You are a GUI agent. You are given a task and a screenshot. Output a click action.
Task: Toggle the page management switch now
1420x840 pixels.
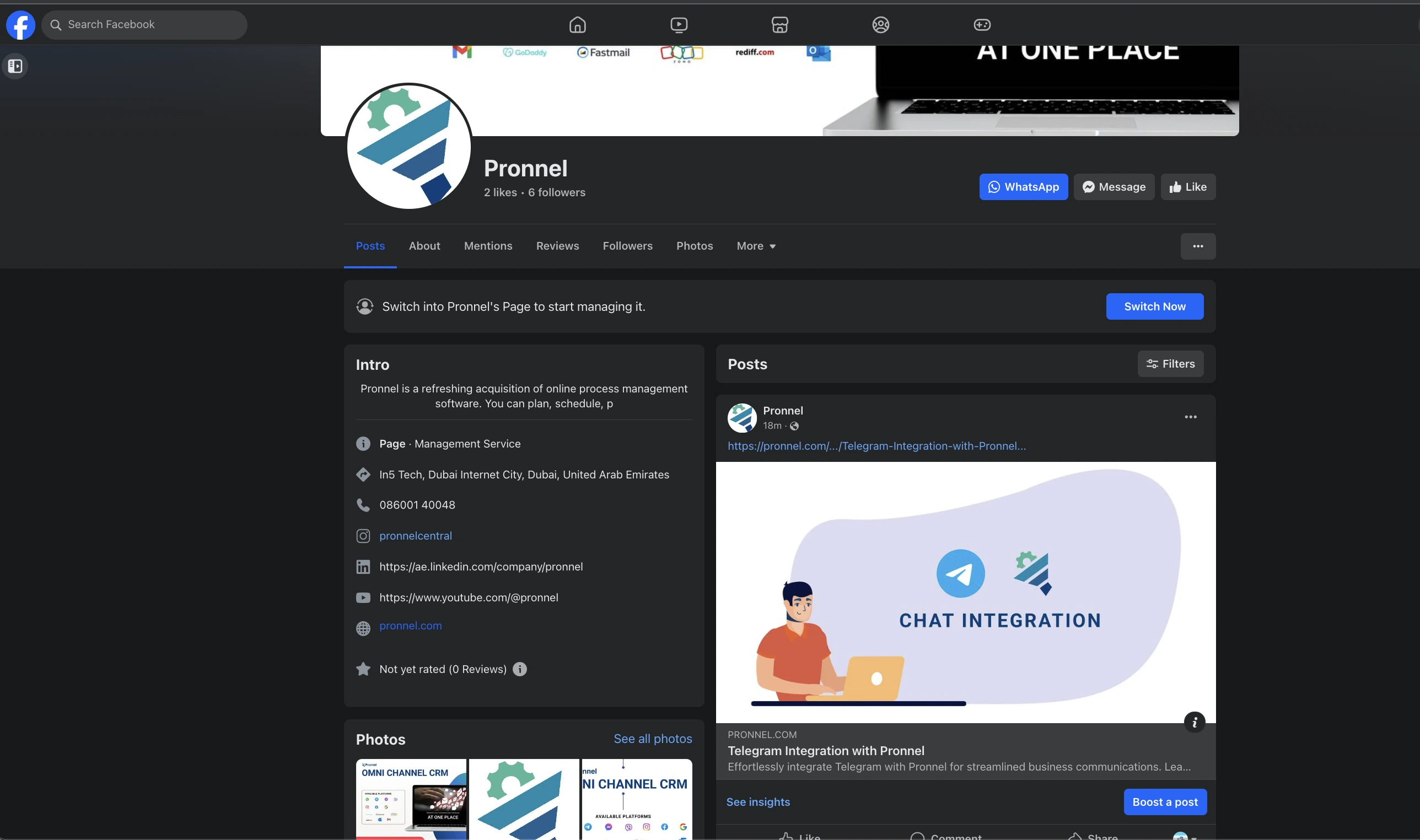[1155, 306]
